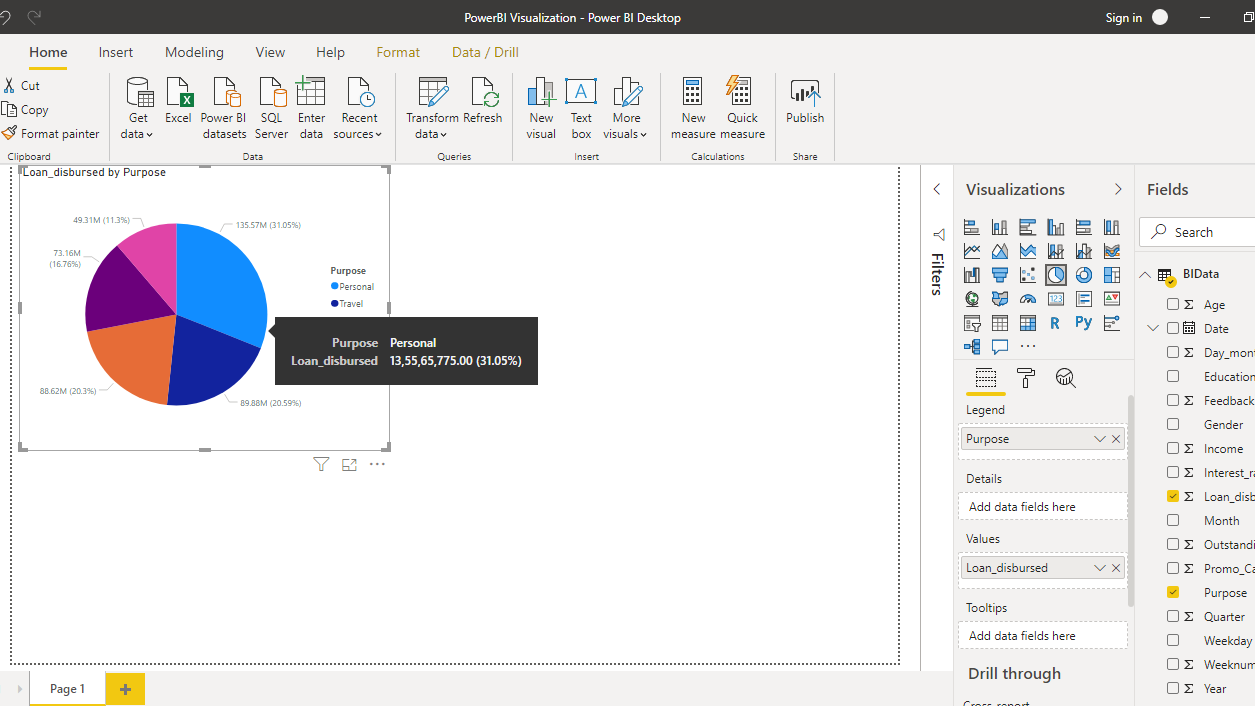The height and width of the screenshot is (706, 1255).
Task: Expand the Date hierarchy field
Action: coord(1153,328)
